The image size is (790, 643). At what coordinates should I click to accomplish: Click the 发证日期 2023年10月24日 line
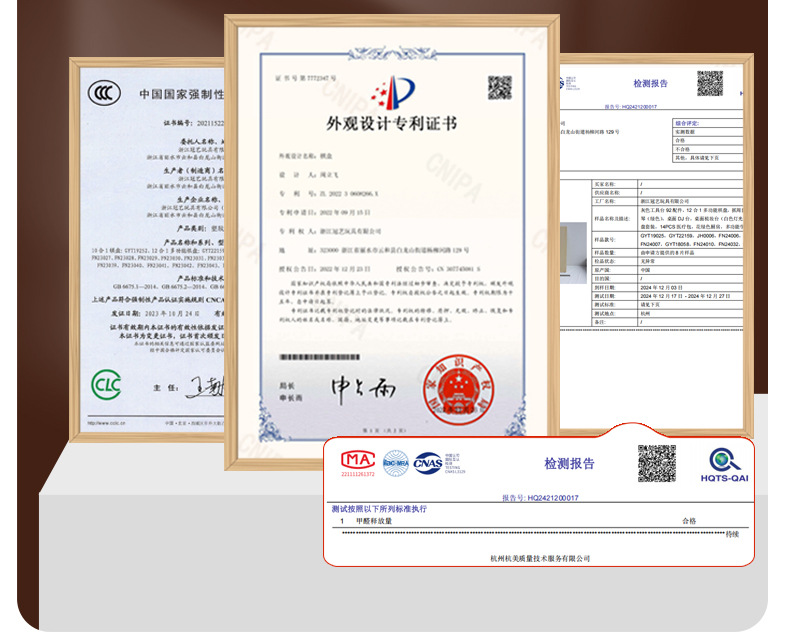[x=156, y=313]
